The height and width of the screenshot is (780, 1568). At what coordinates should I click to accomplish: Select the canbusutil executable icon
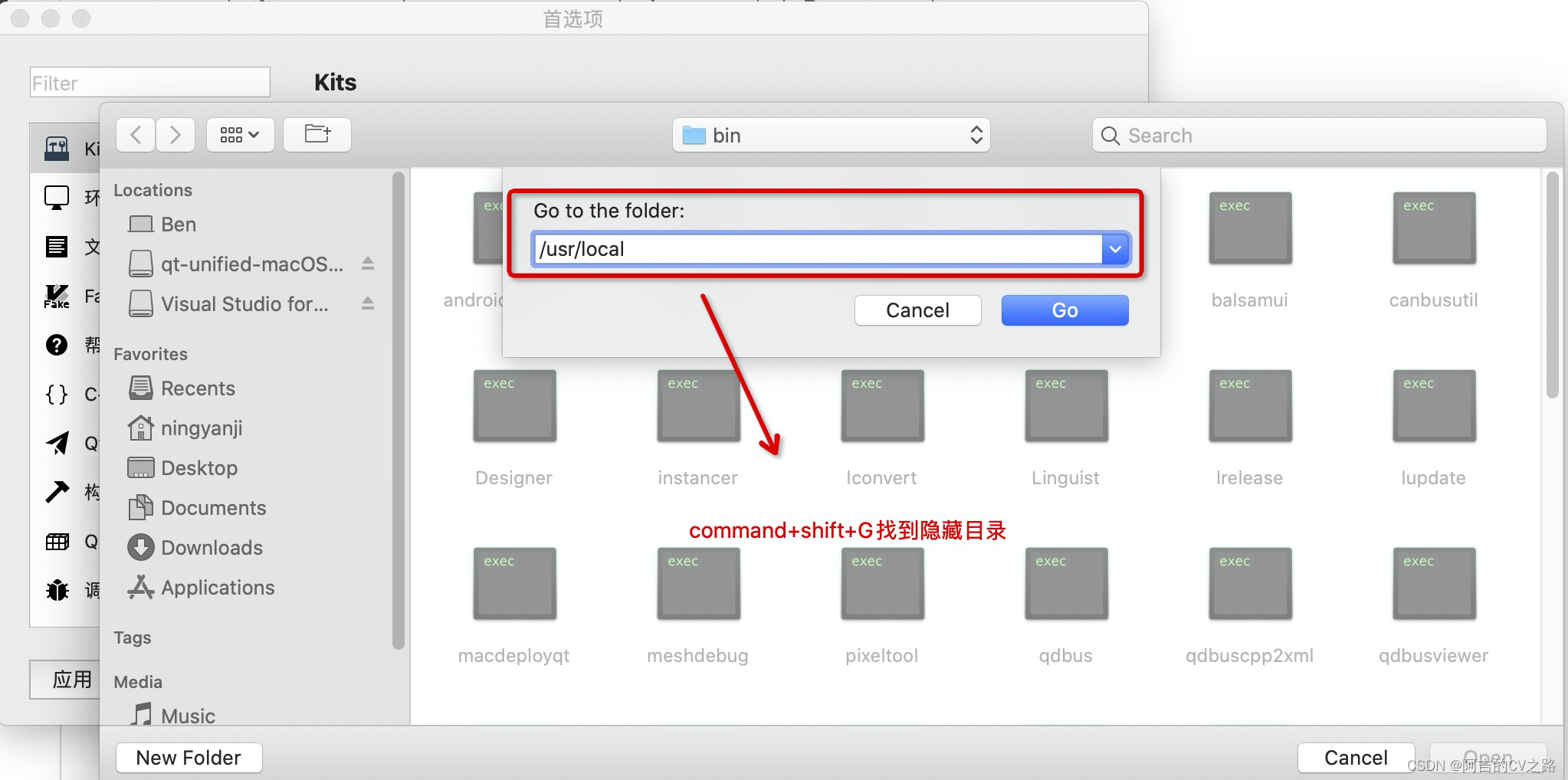click(1434, 228)
